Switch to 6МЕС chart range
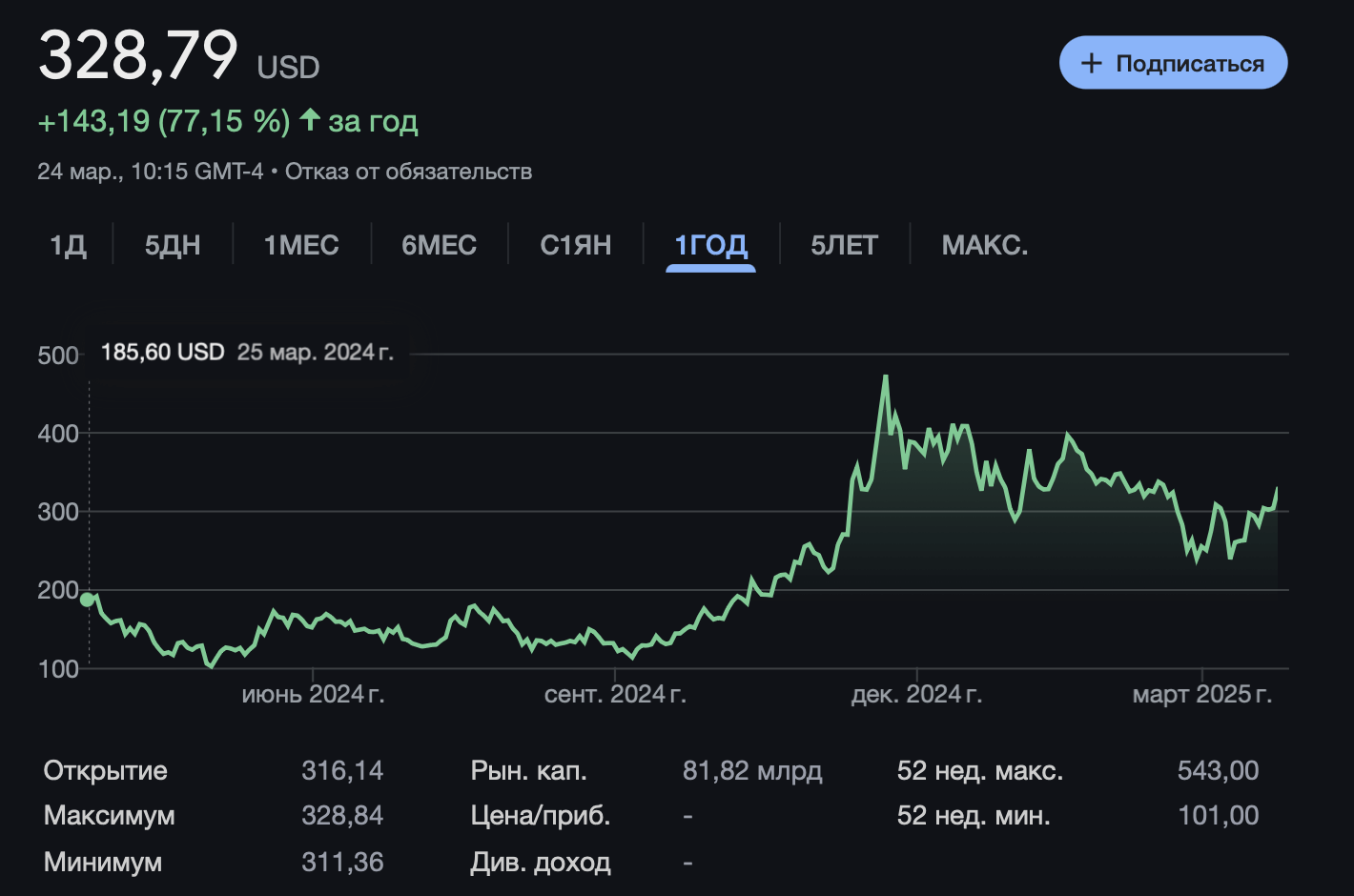 (439, 245)
